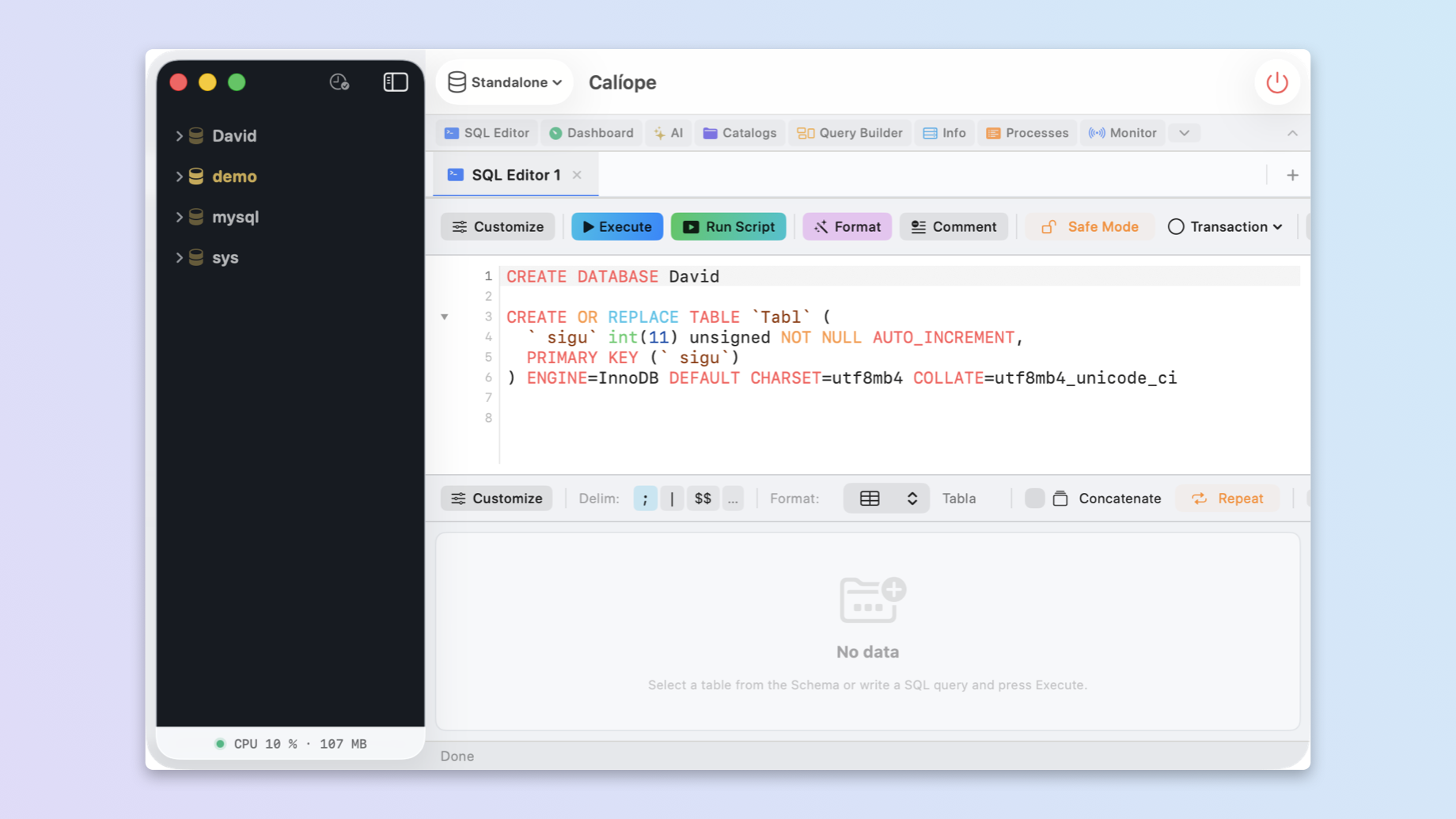
Task: Expand the sys database tree node
Action: (179, 257)
